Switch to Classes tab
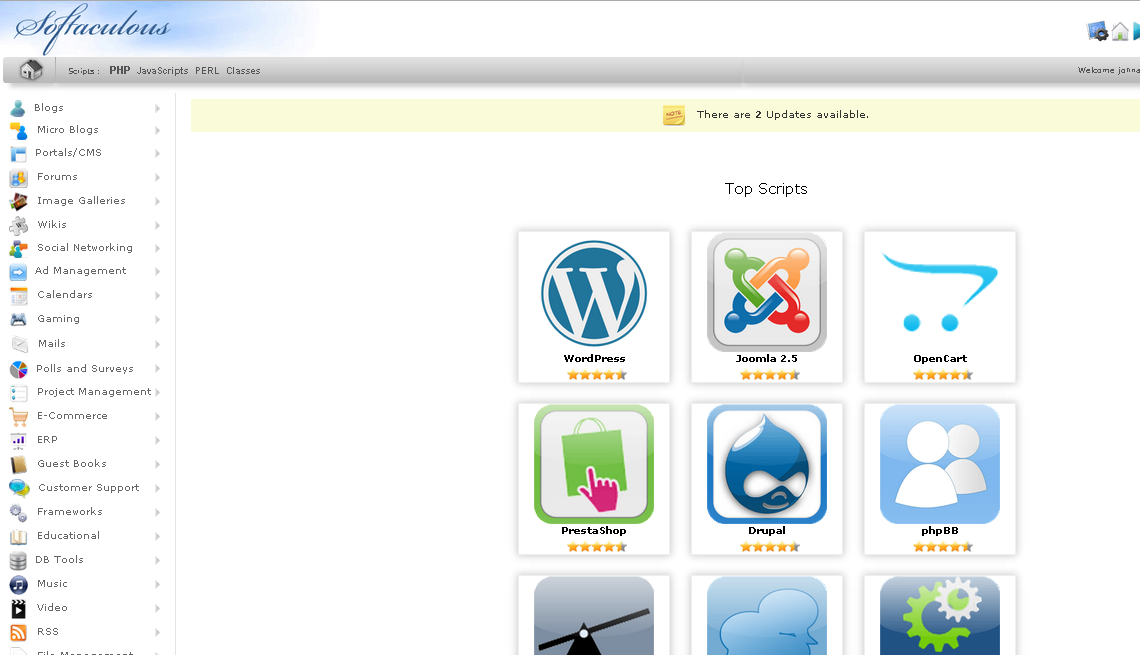 [243, 71]
